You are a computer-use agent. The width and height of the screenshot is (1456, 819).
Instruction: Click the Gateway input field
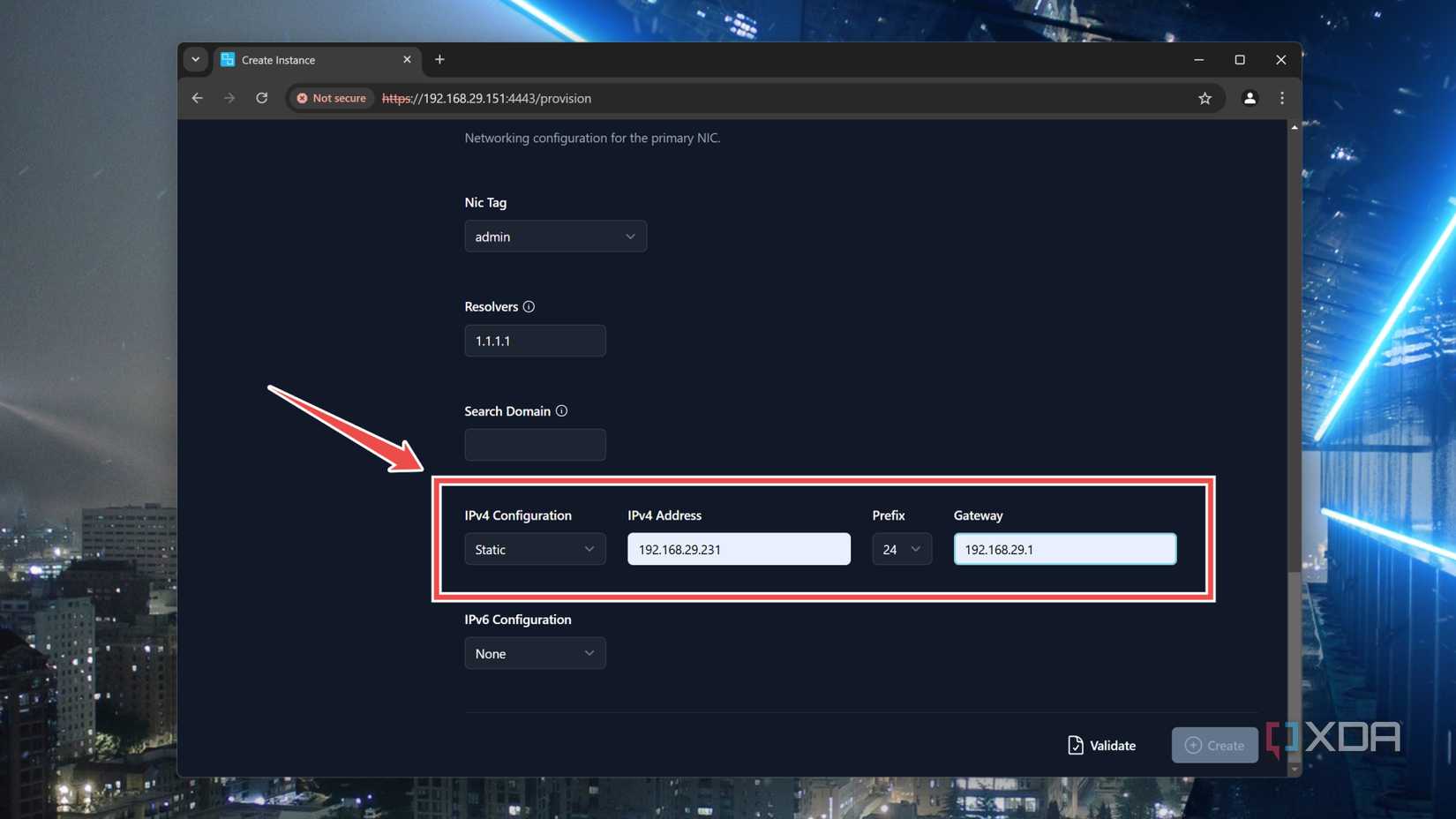(1064, 549)
